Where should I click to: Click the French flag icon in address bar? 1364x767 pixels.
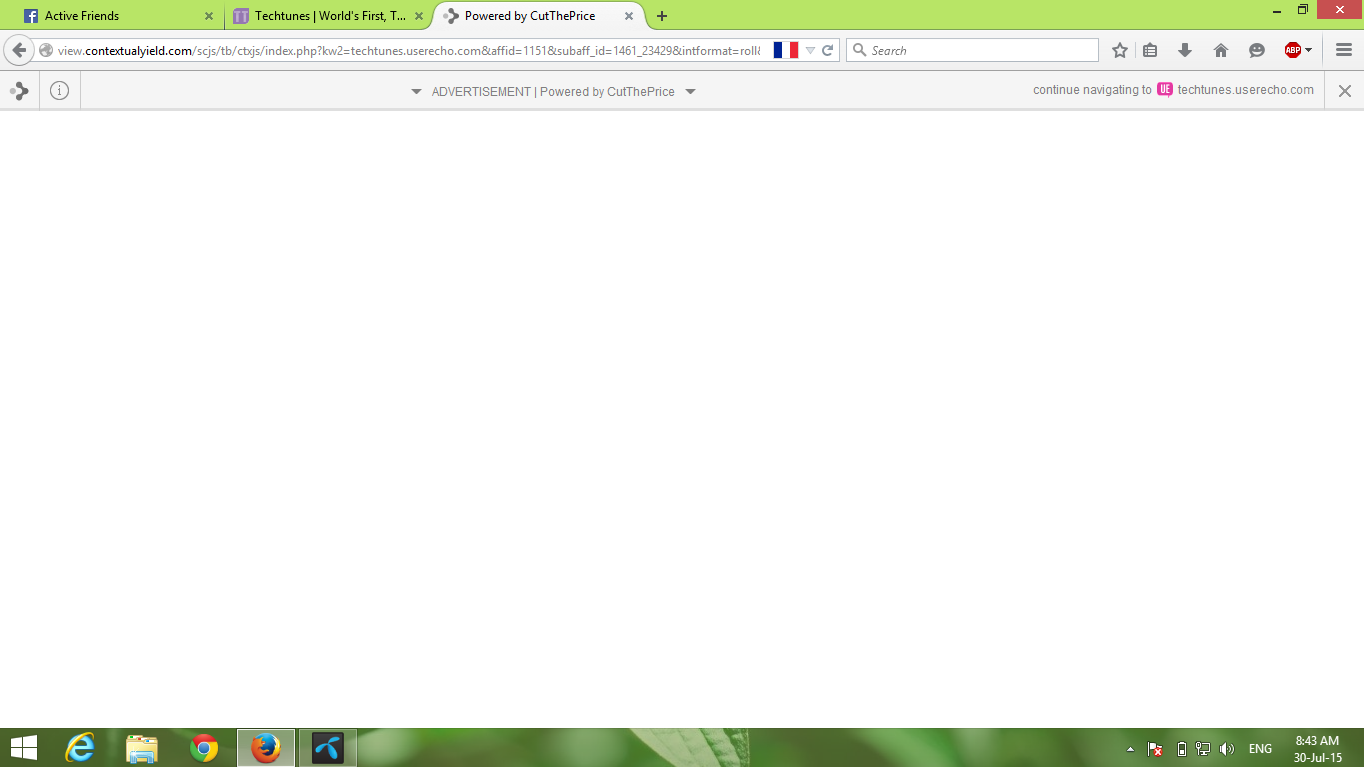tap(785, 50)
